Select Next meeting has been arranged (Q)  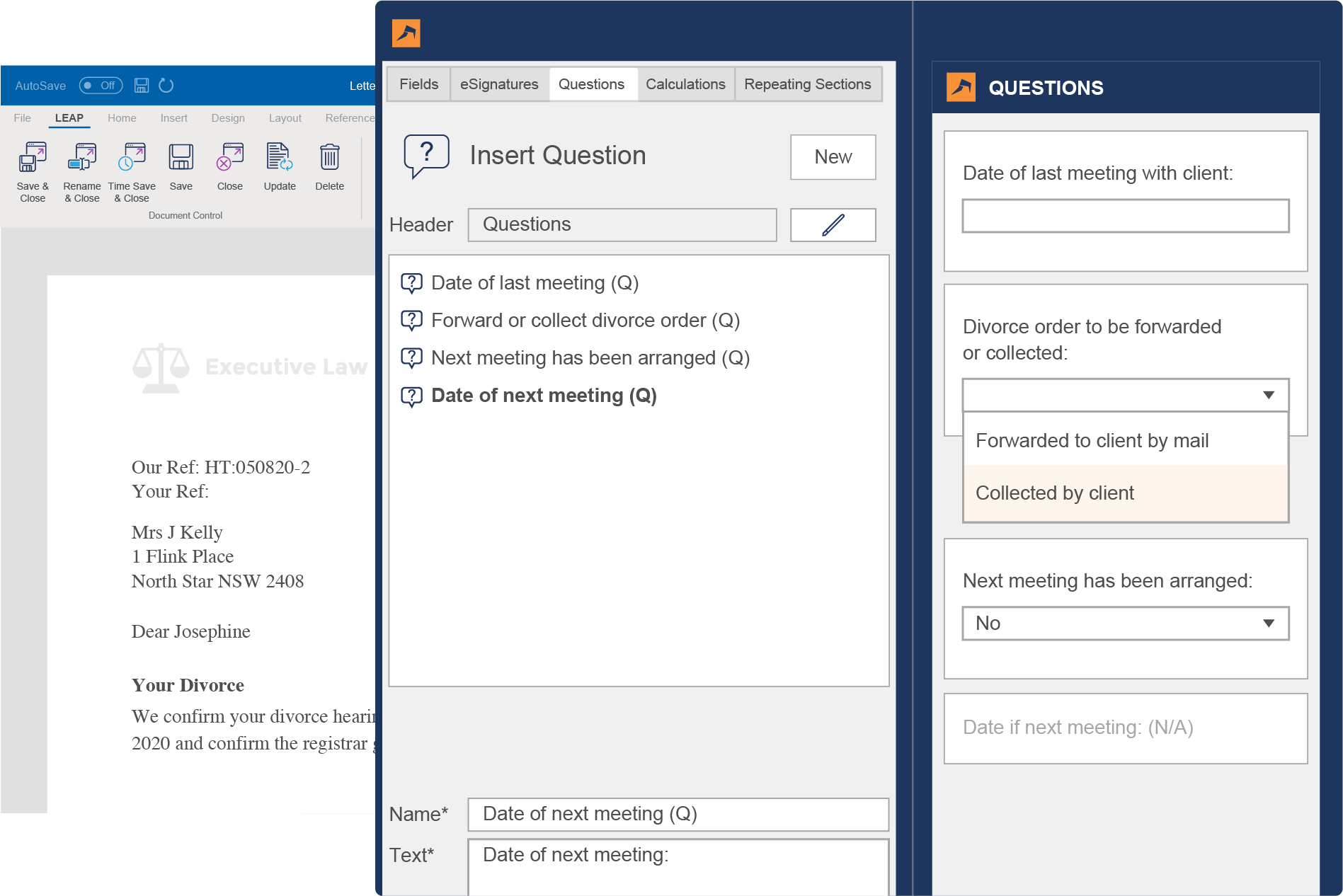590,358
